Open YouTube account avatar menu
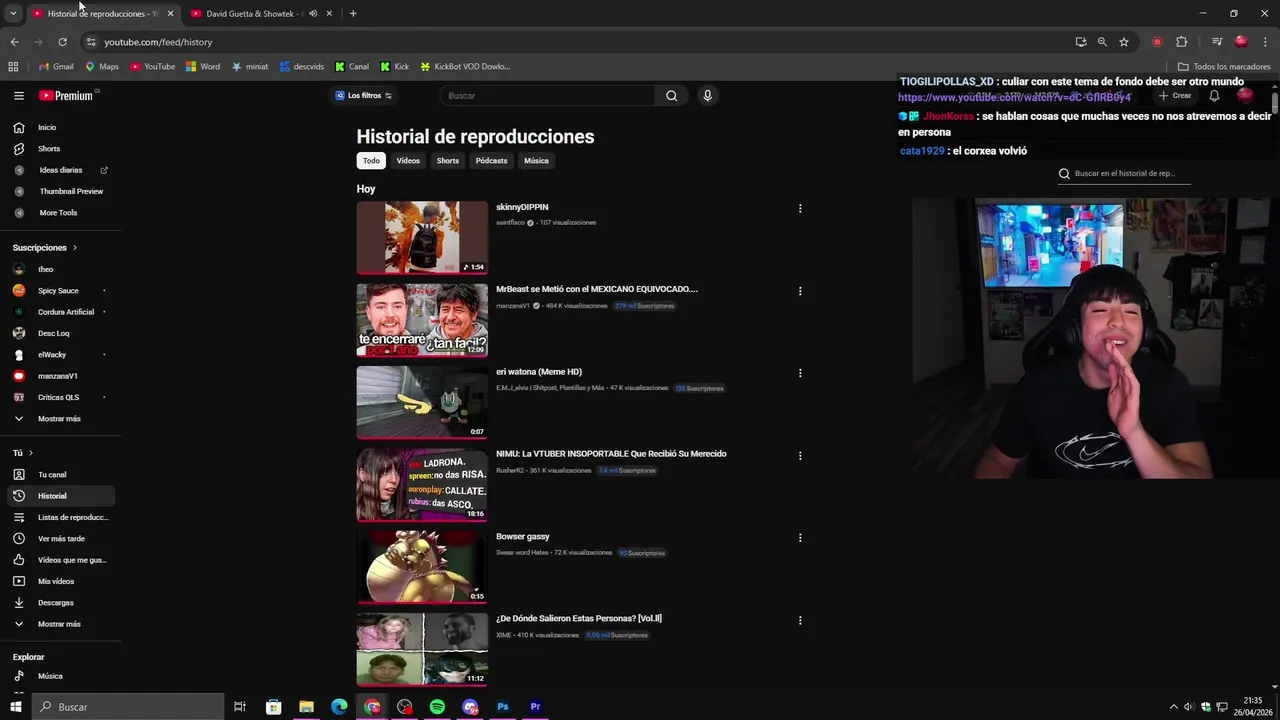Image resolution: width=1280 pixels, height=720 pixels. coord(1245,96)
